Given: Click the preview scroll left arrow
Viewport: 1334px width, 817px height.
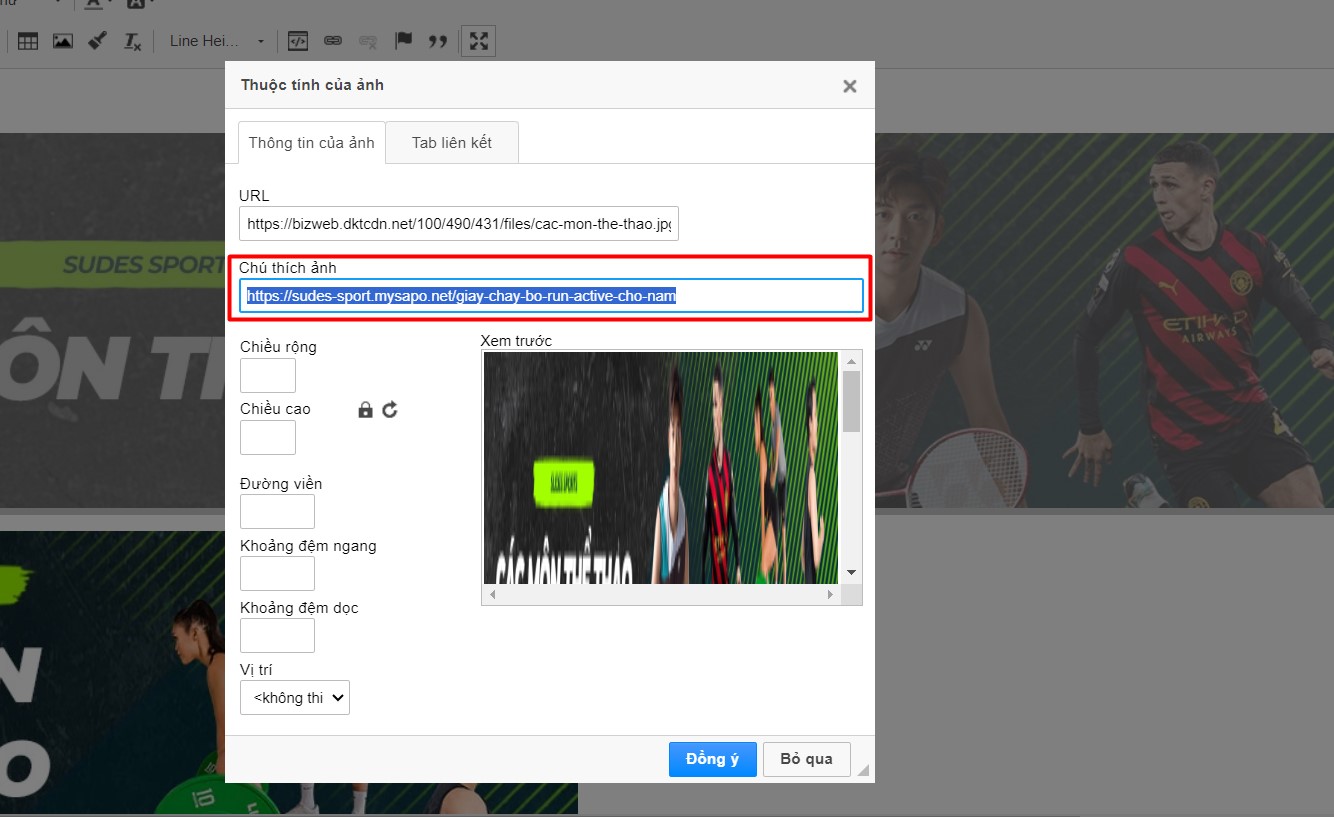Looking at the screenshot, I should tap(492, 594).
